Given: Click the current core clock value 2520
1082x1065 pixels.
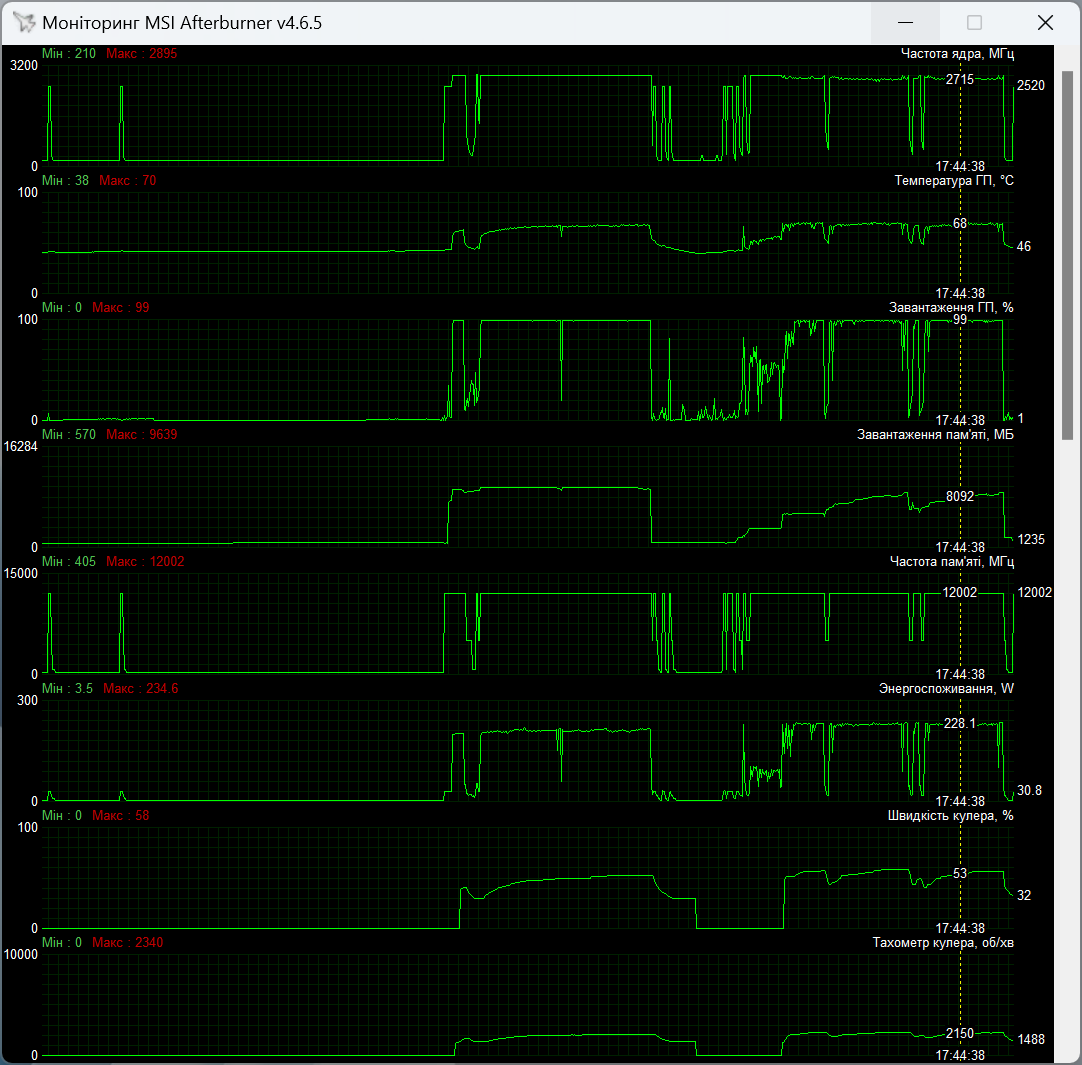Looking at the screenshot, I should (x=1031, y=86).
